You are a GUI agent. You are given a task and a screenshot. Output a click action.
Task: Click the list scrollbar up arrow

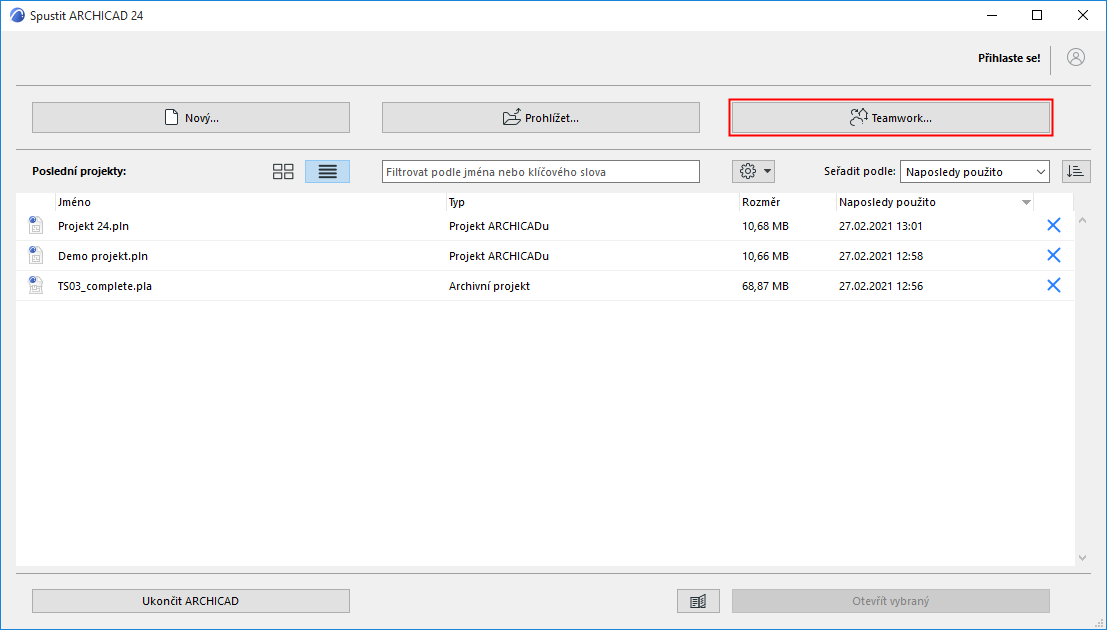(x=1082, y=221)
